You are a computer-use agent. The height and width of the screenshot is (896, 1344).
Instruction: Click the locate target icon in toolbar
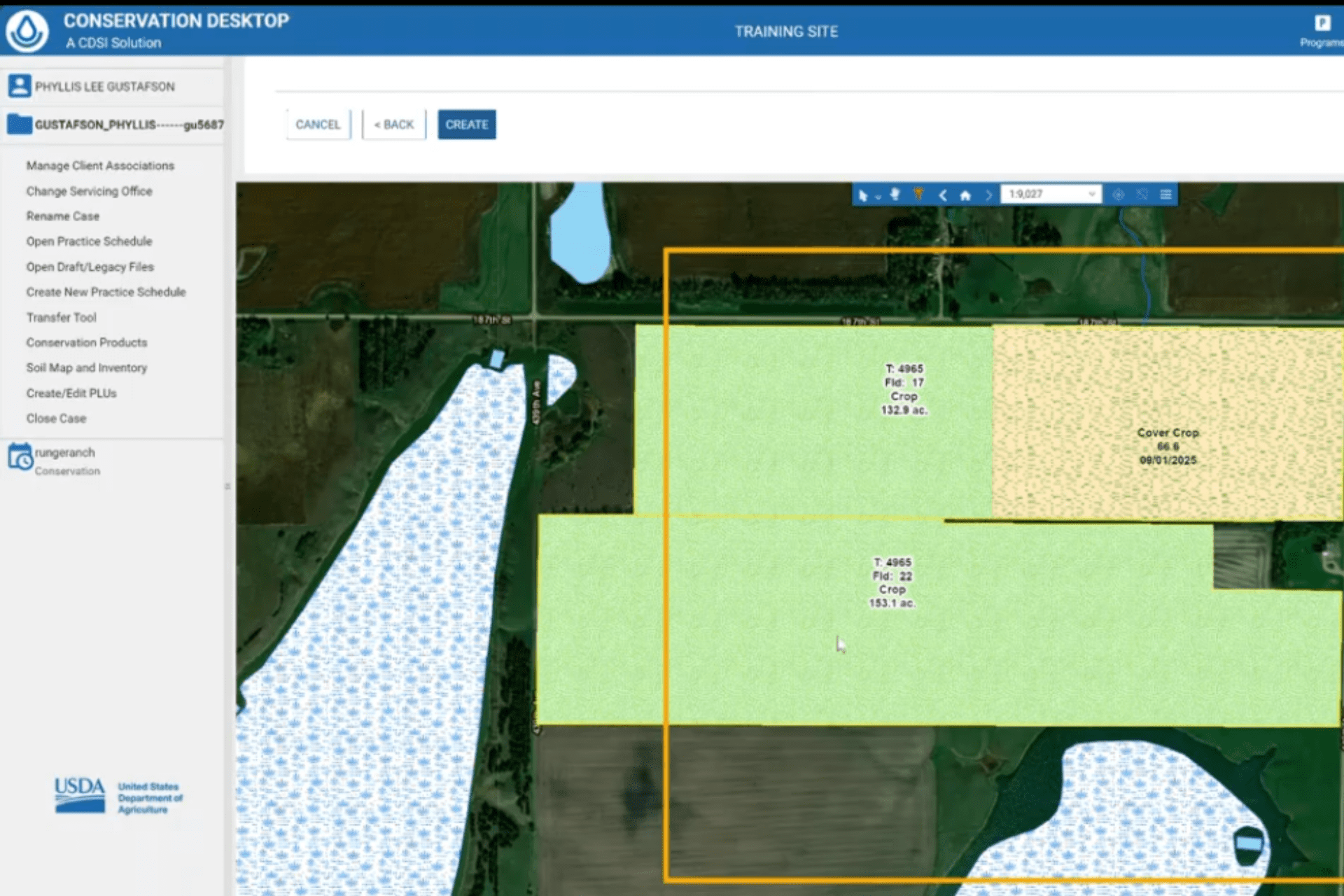pos(1118,195)
